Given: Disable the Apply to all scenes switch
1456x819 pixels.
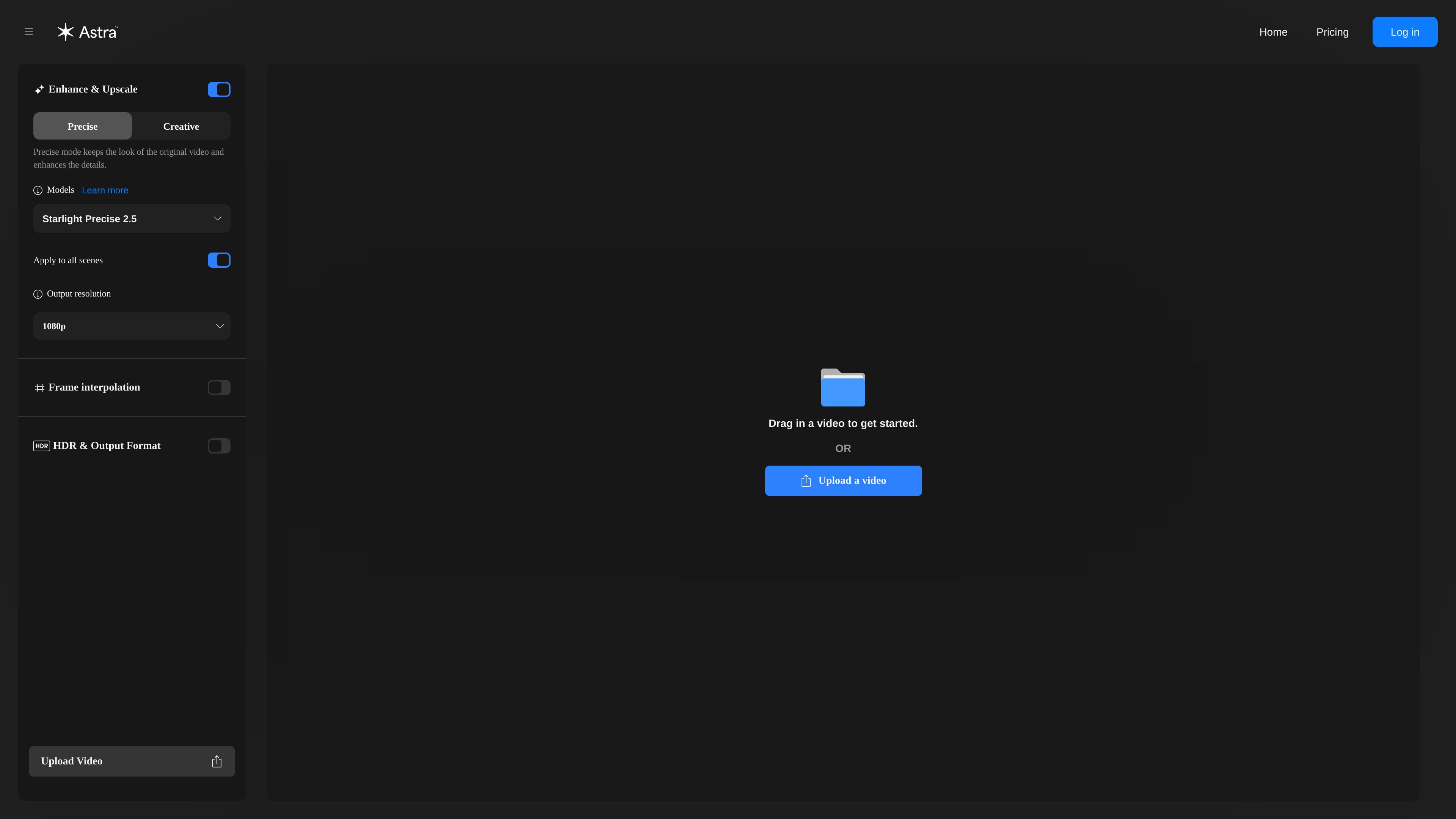Looking at the screenshot, I should tap(219, 260).
